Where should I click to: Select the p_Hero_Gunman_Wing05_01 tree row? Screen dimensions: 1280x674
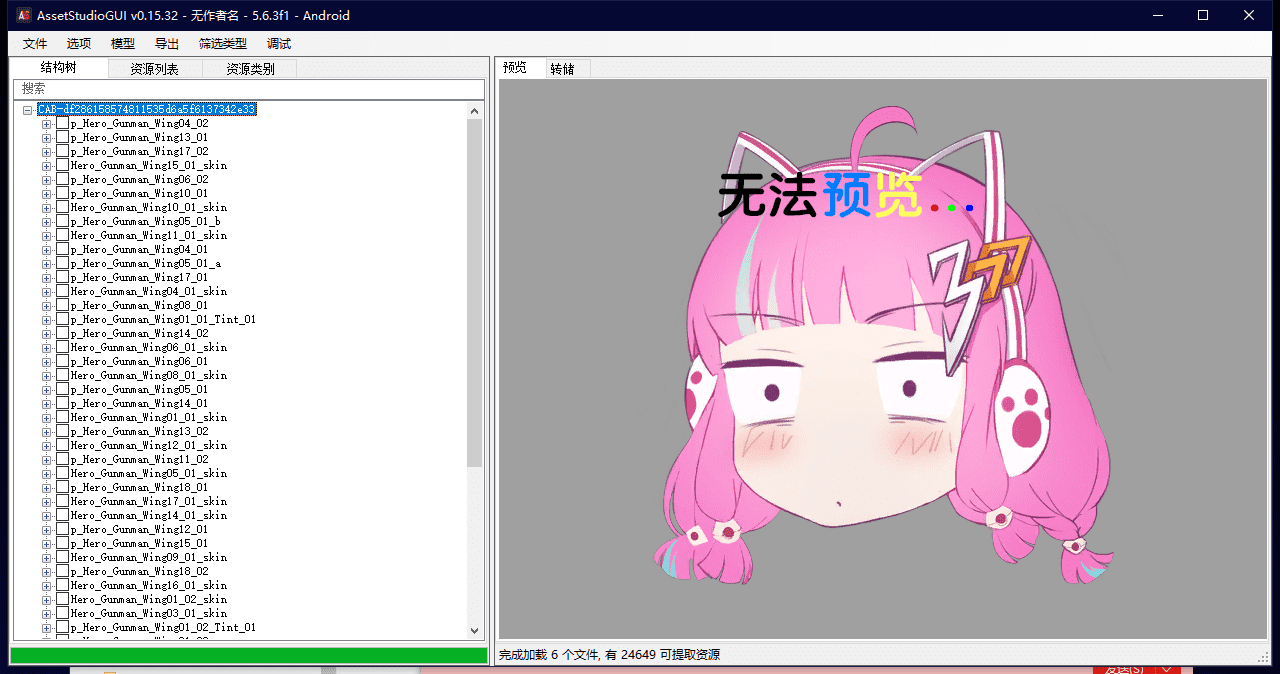139,390
